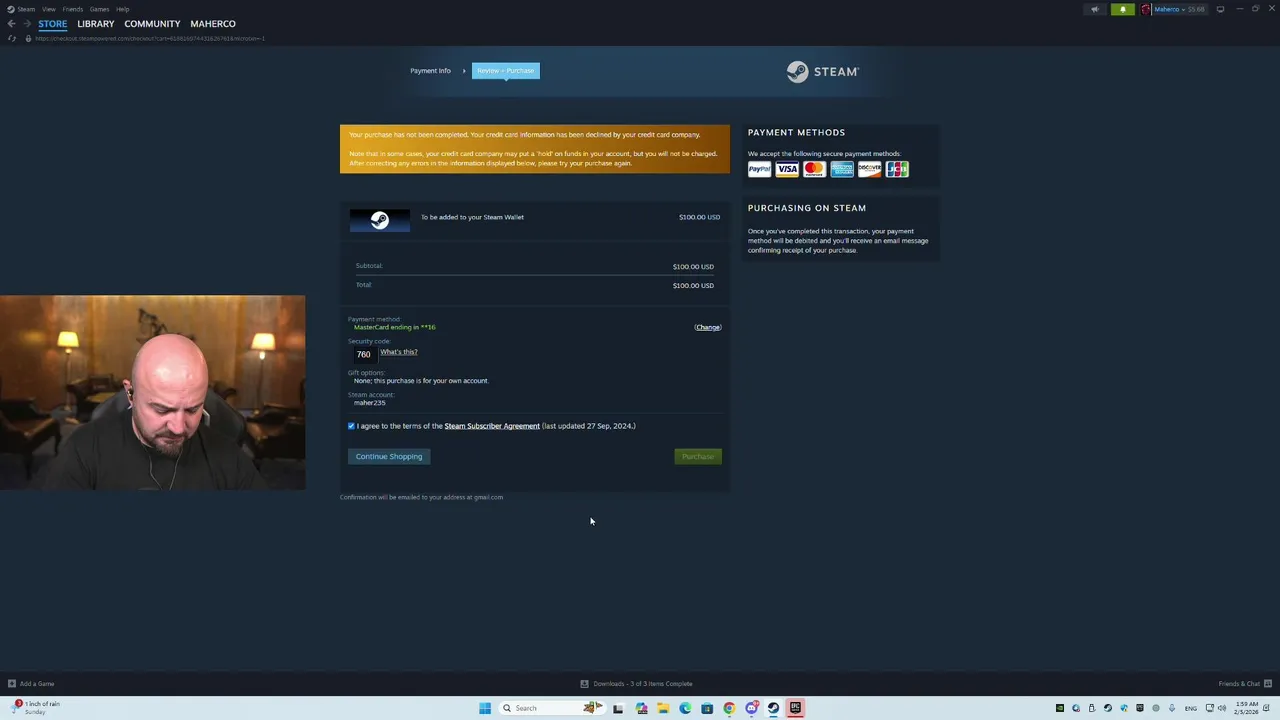Click the wallet balance $5.68
The height and width of the screenshot is (720, 1280).
pyautogui.click(x=1196, y=9)
